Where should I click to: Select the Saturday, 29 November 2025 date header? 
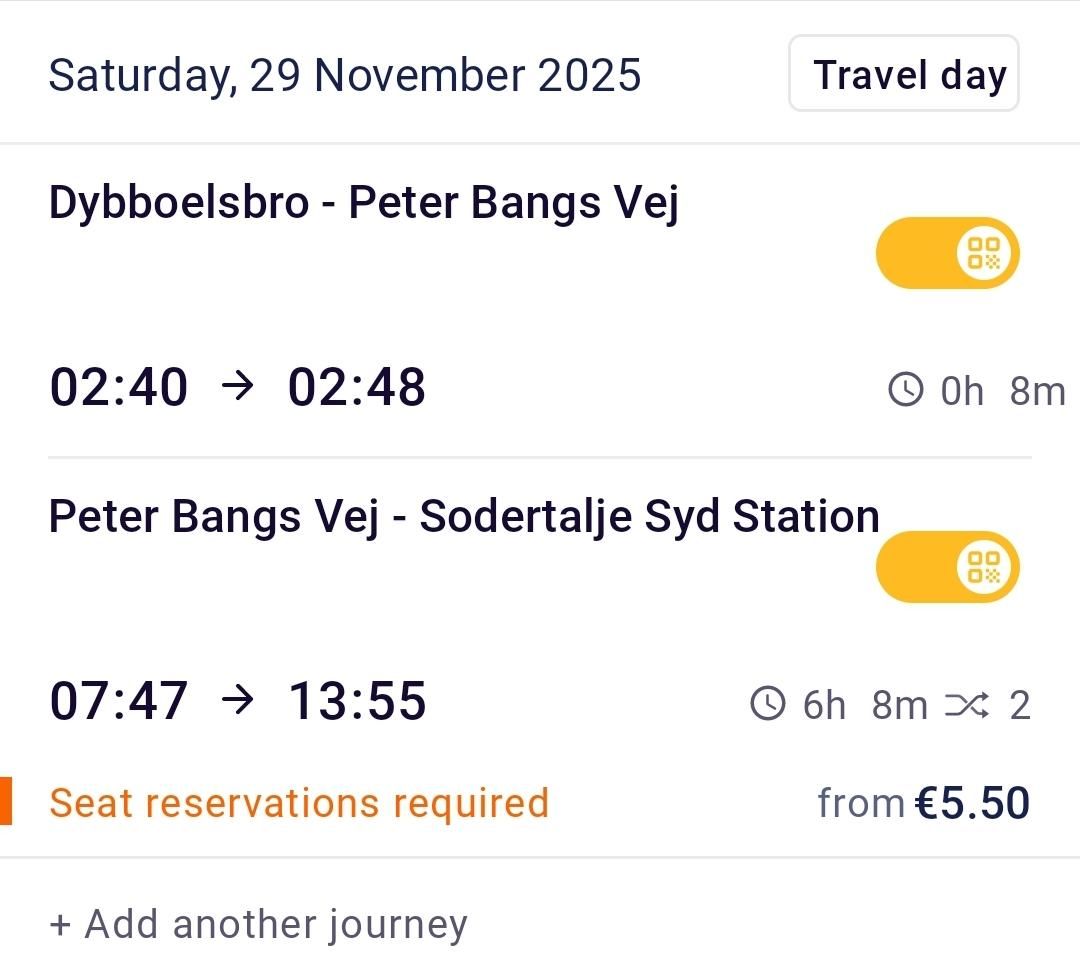[344, 76]
